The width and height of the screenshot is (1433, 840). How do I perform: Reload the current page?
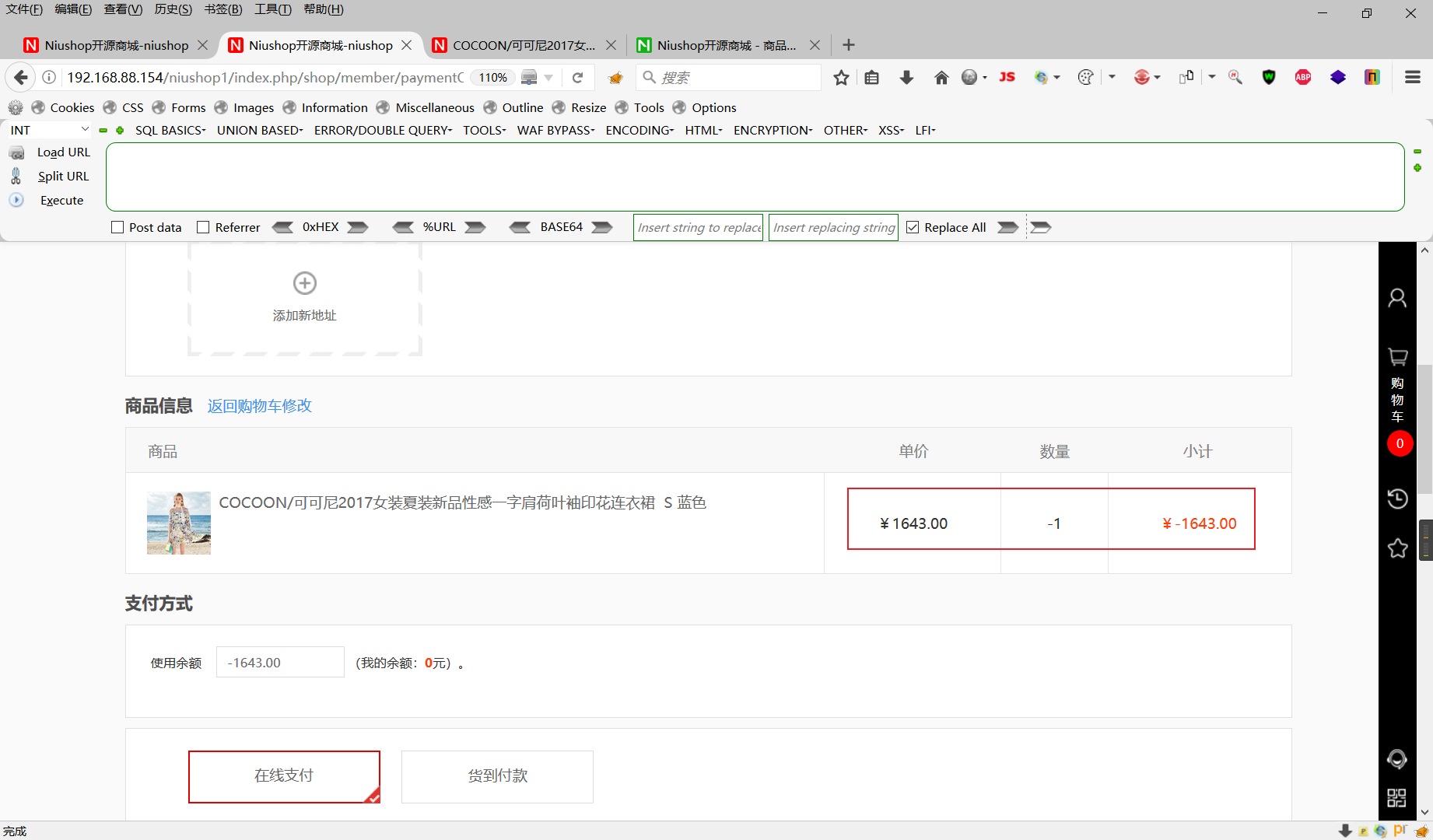coord(577,77)
